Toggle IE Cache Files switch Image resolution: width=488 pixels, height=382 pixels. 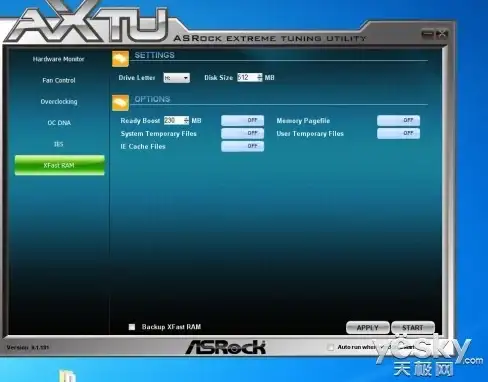(242, 146)
